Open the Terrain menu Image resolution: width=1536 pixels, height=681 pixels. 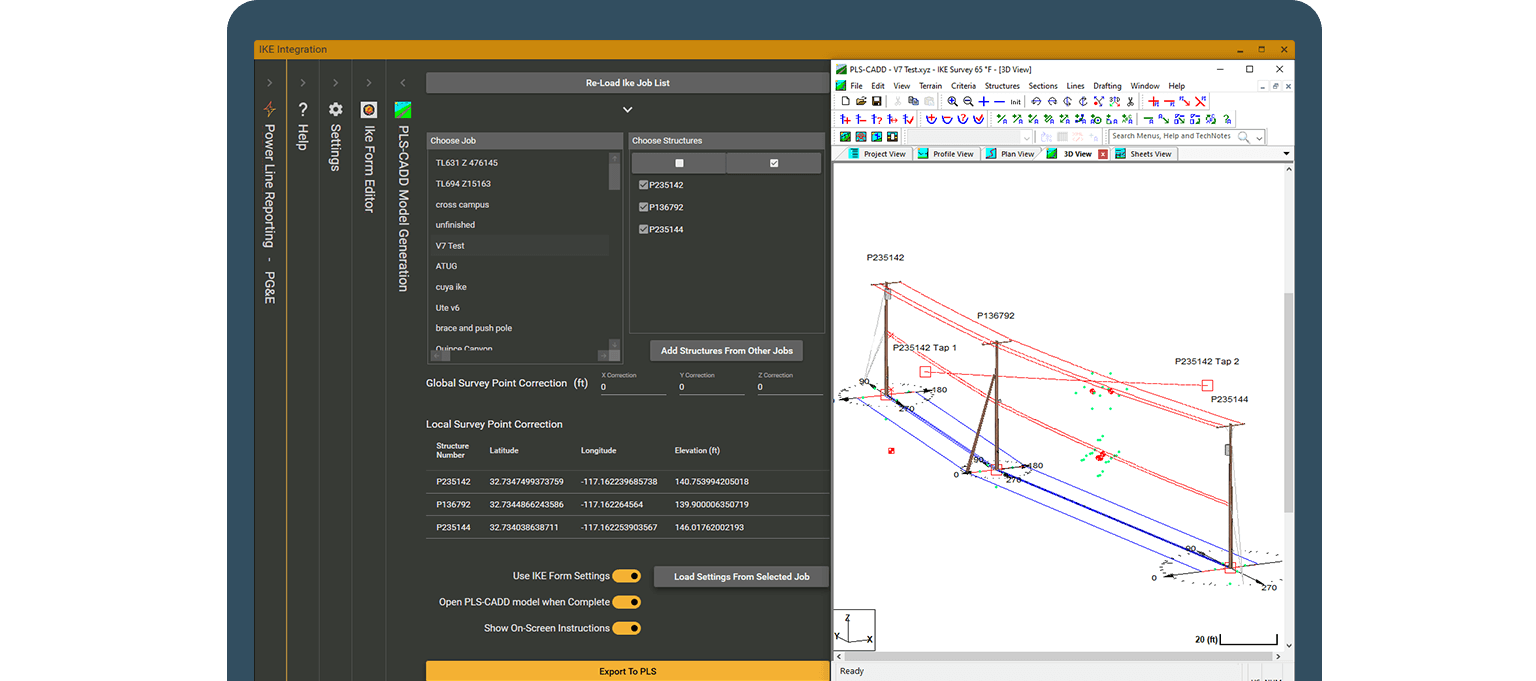coord(930,86)
